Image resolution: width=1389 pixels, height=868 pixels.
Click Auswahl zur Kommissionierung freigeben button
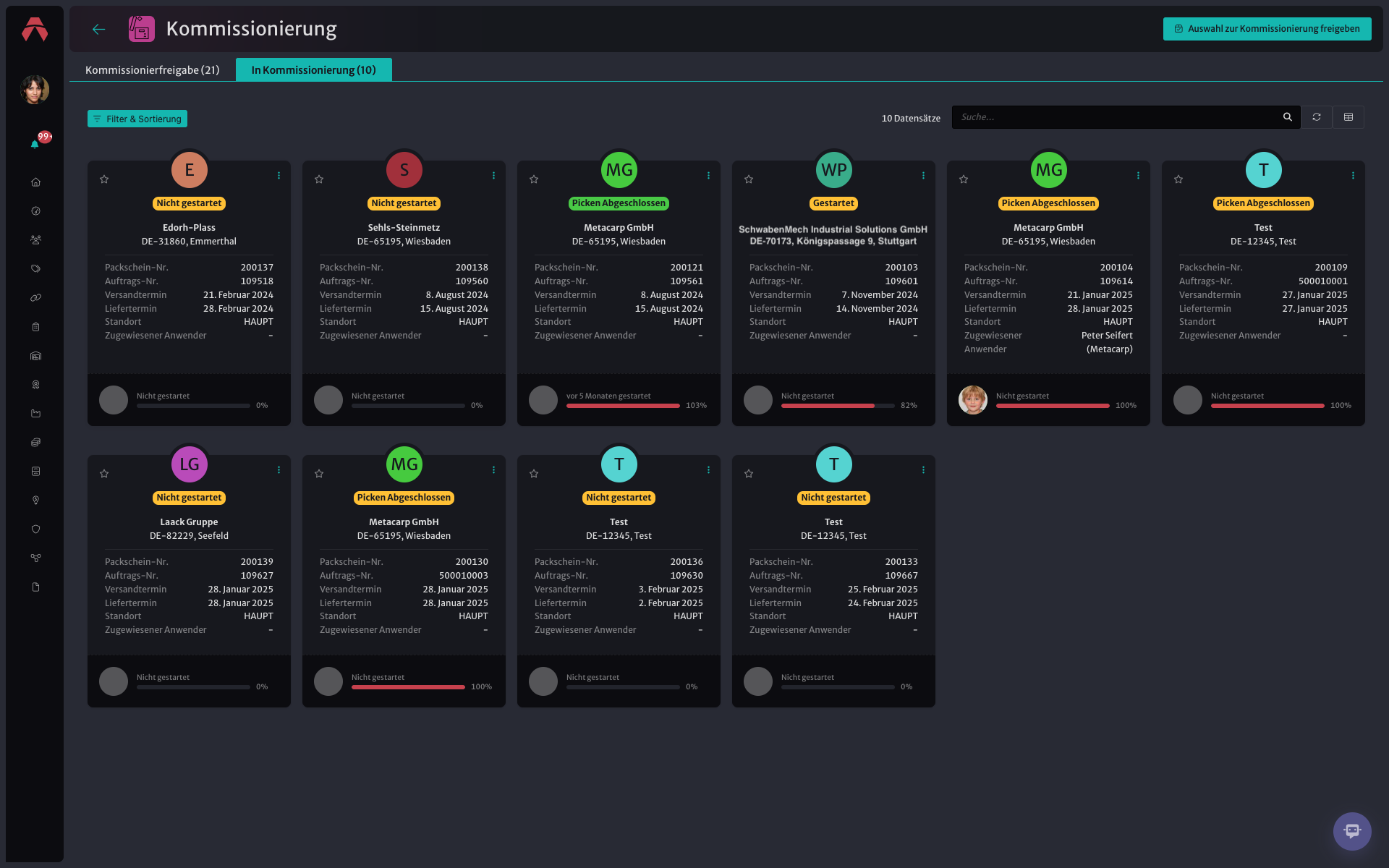[x=1267, y=29]
